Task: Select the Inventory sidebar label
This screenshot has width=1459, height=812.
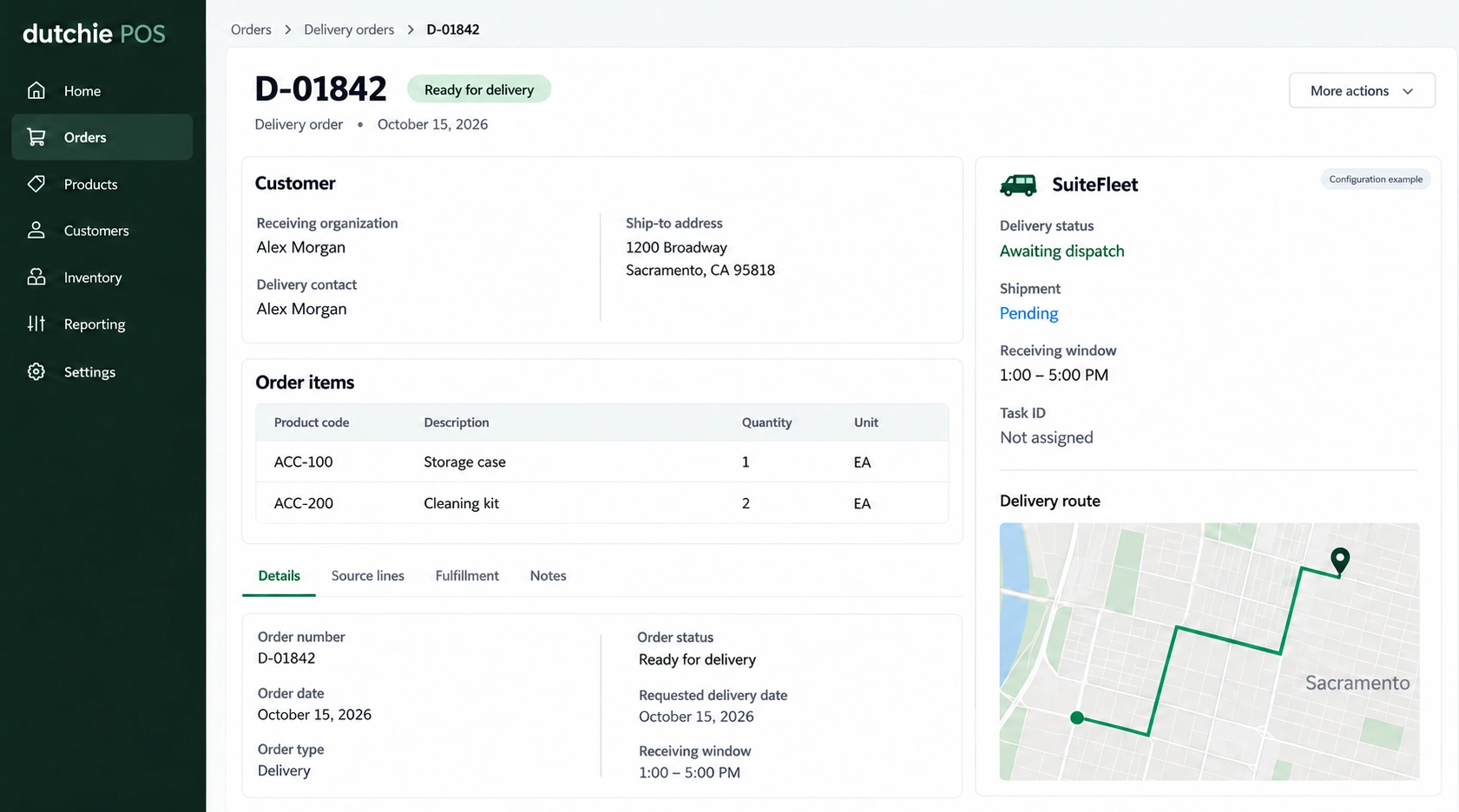Action: [93, 278]
